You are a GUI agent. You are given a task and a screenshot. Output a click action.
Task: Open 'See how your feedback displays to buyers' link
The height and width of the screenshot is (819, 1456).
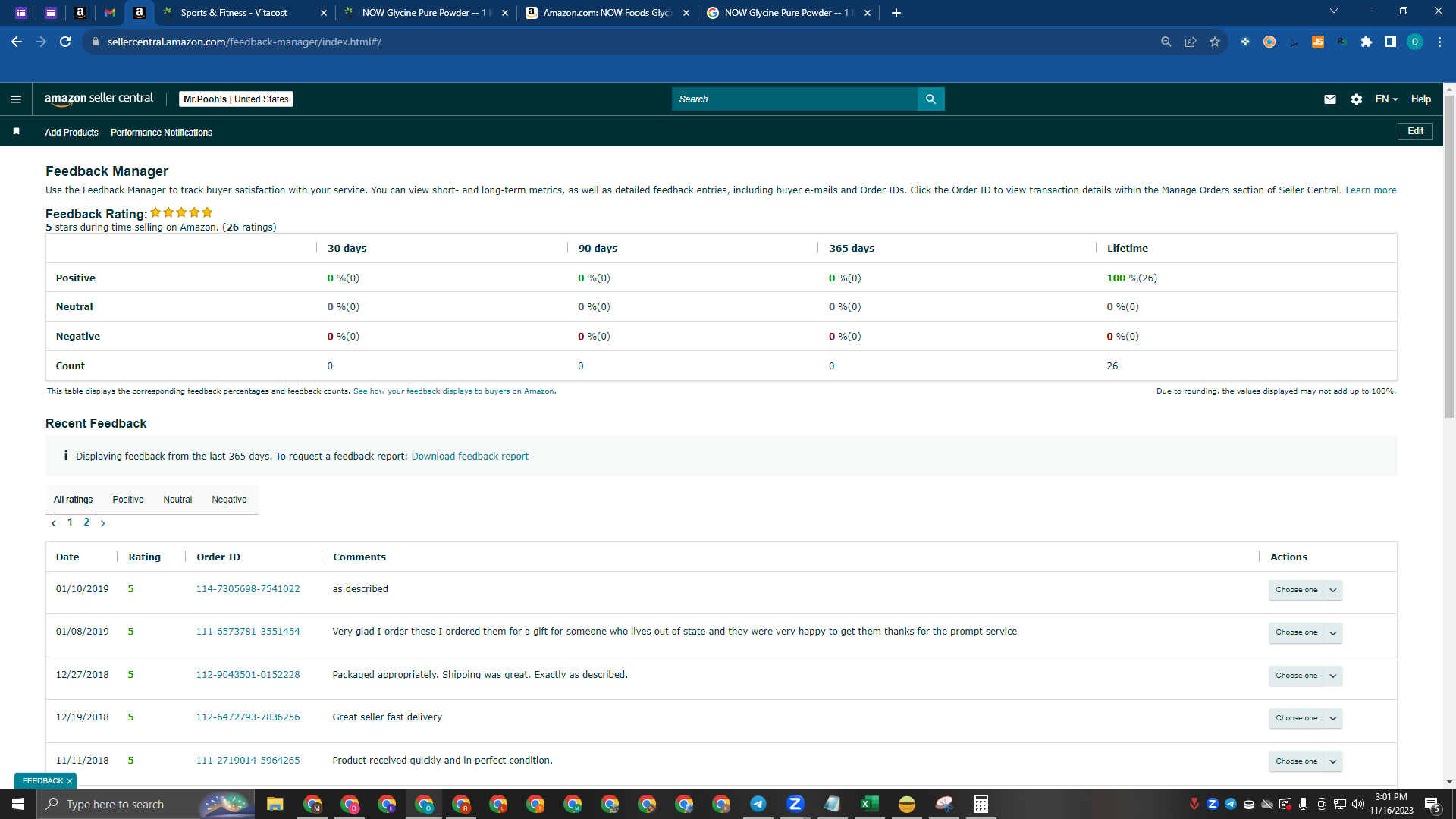click(x=453, y=391)
